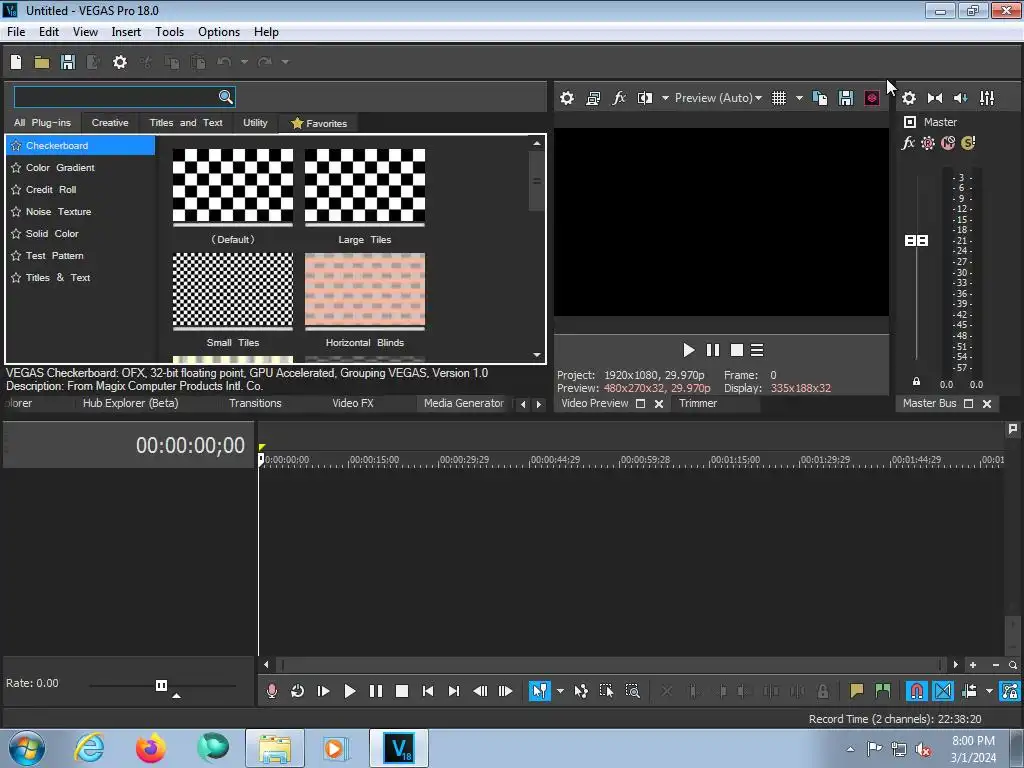Click the Master volume fader handle

[x=916, y=241]
